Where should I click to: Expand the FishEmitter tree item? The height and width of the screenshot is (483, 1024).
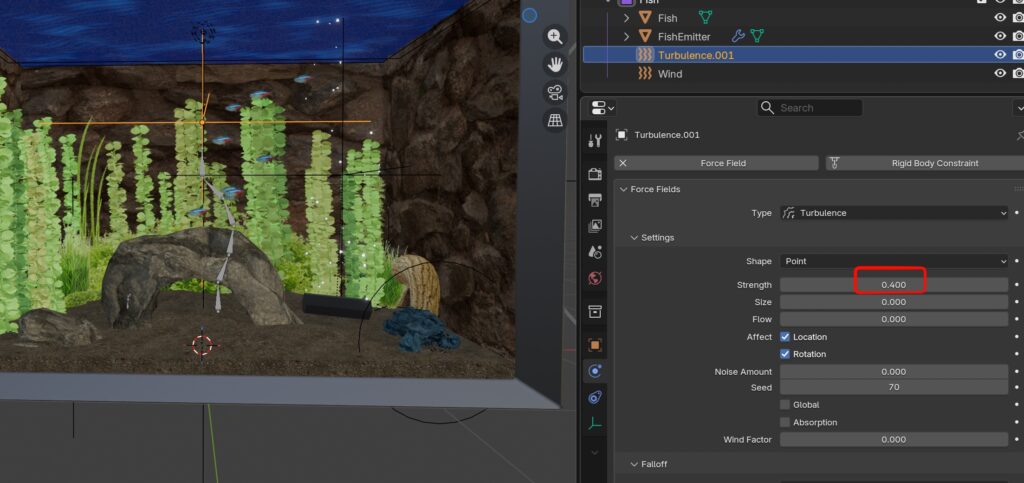626,37
